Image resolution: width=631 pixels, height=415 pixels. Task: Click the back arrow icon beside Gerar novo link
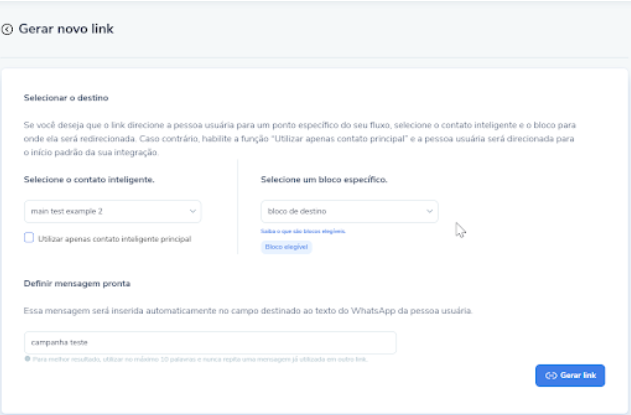pos(8,30)
